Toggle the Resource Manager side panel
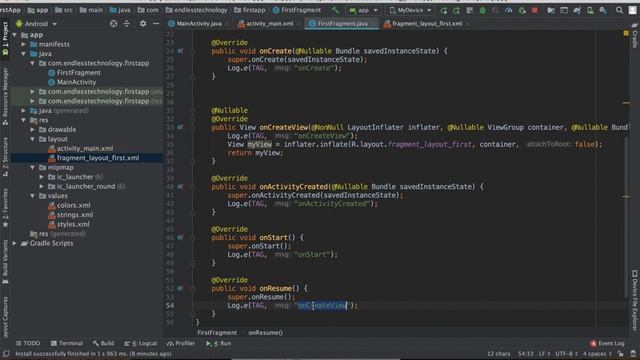 tap(5, 96)
